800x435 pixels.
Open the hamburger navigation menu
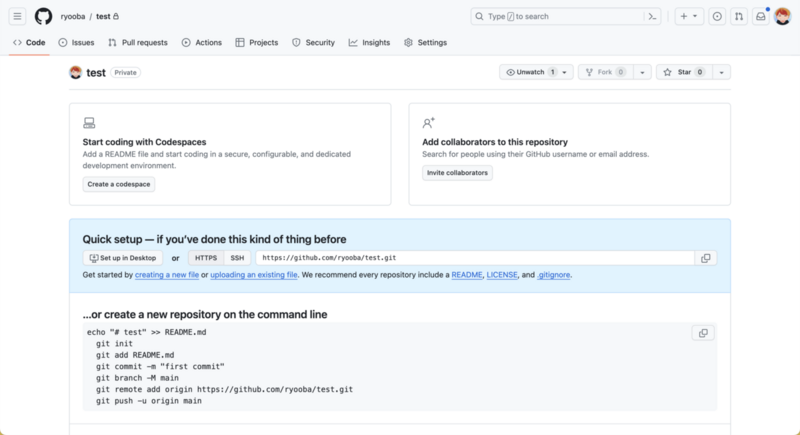(x=17, y=16)
